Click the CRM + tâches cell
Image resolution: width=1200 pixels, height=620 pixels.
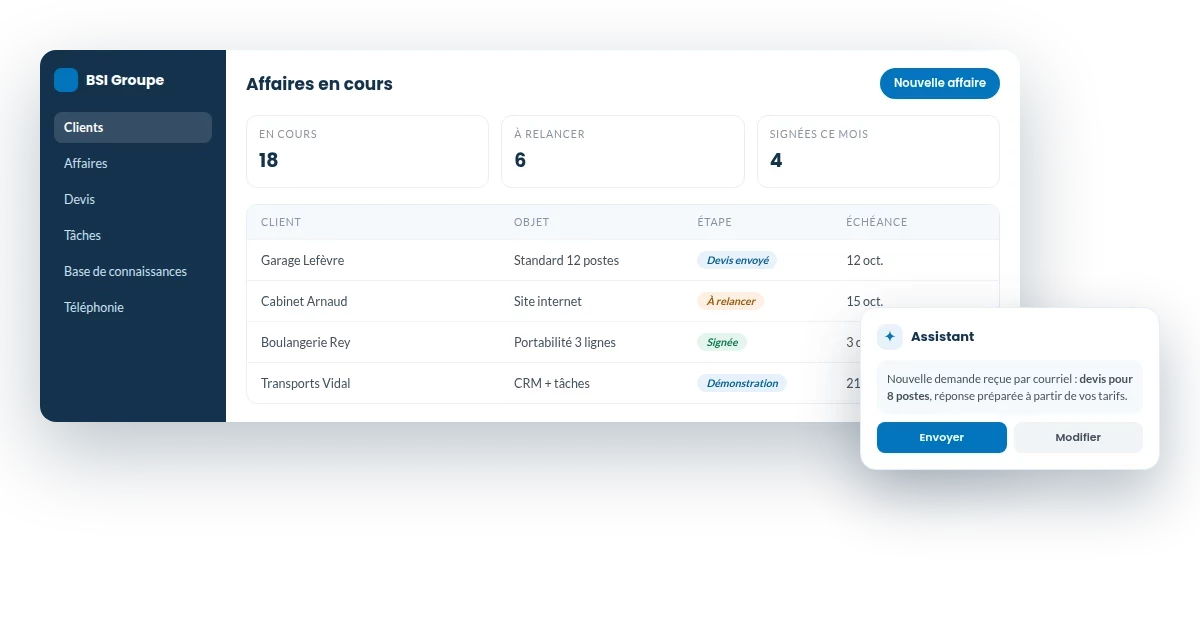coord(552,383)
